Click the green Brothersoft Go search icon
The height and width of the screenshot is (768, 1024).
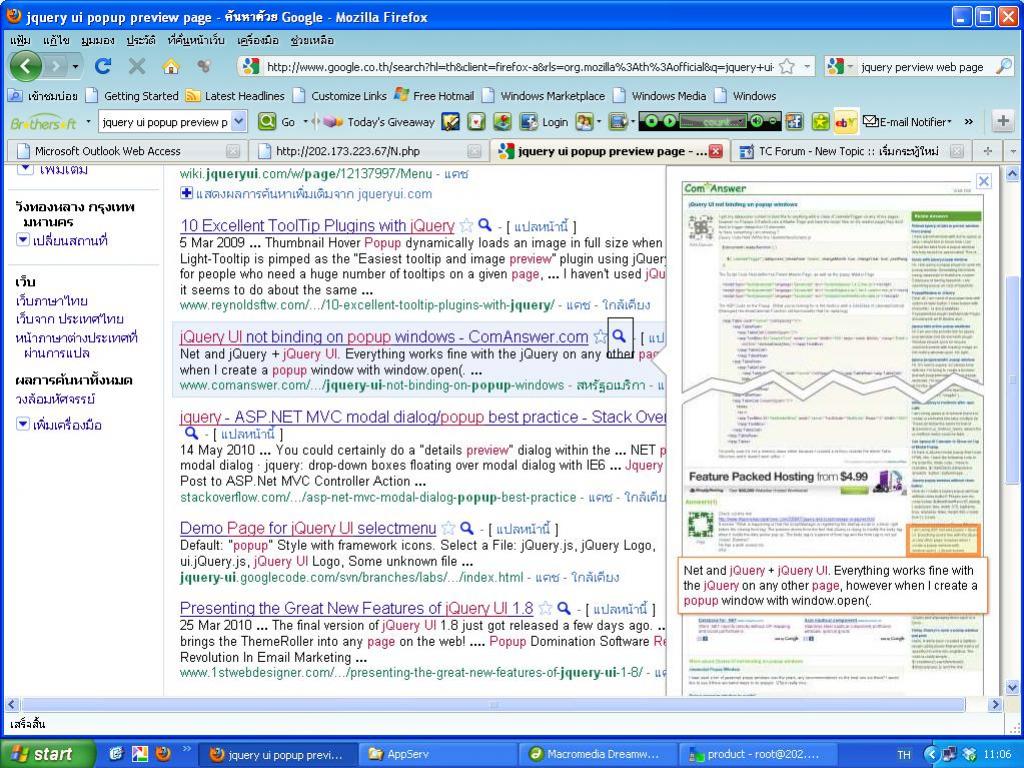[x=266, y=121]
